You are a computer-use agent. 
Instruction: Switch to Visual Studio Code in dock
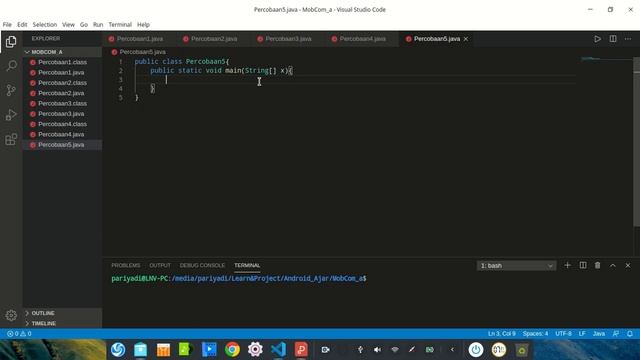click(x=278, y=350)
